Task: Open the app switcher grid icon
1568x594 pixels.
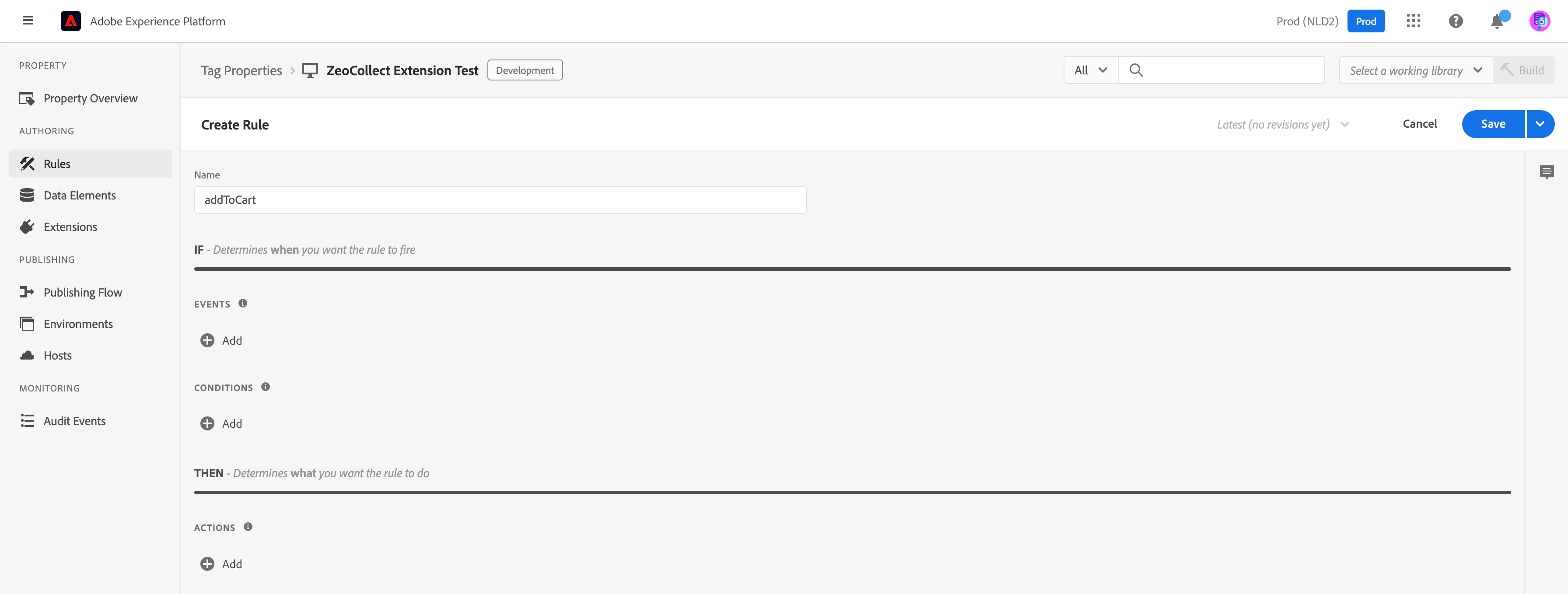Action: click(x=1414, y=21)
